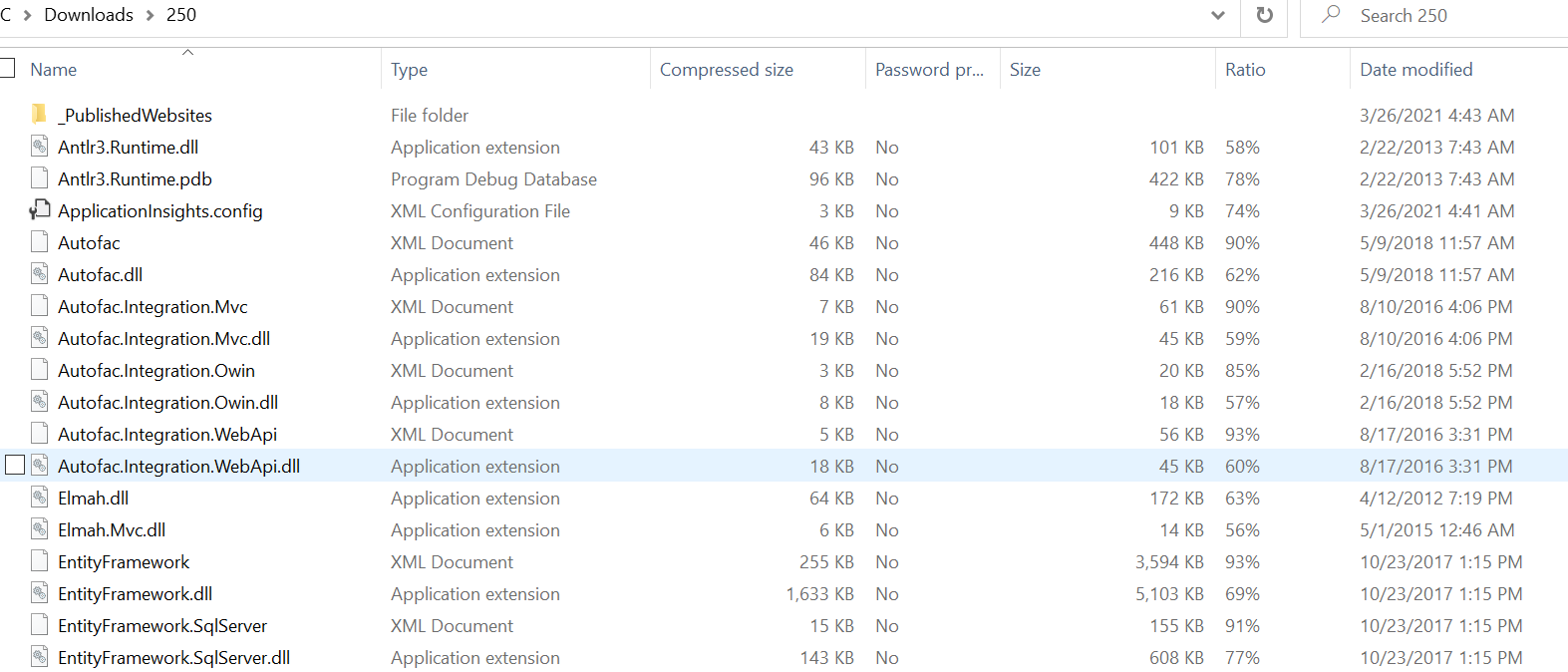The height and width of the screenshot is (672, 1568).
Task: Tick the checkbox for Autofac.Integration.WebApi.dll
Action: (x=15, y=466)
